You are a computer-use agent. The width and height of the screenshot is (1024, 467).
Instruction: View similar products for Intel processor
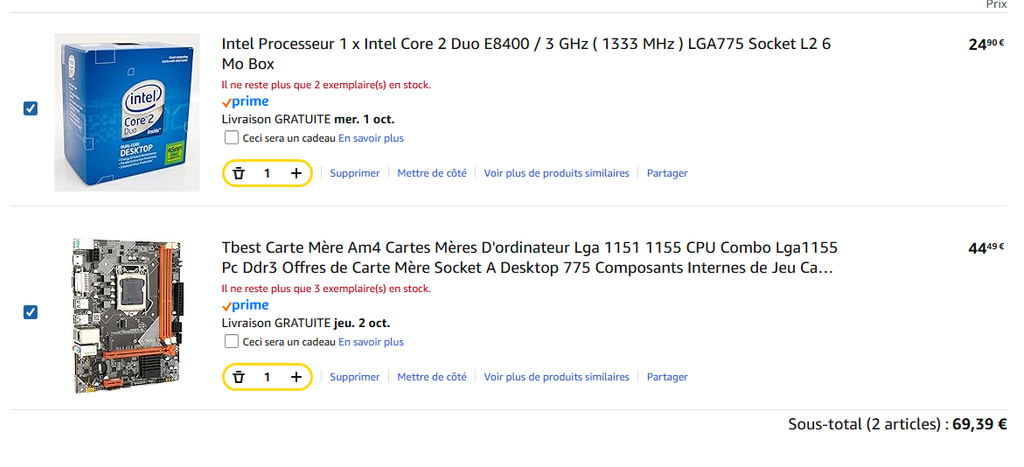coord(557,173)
